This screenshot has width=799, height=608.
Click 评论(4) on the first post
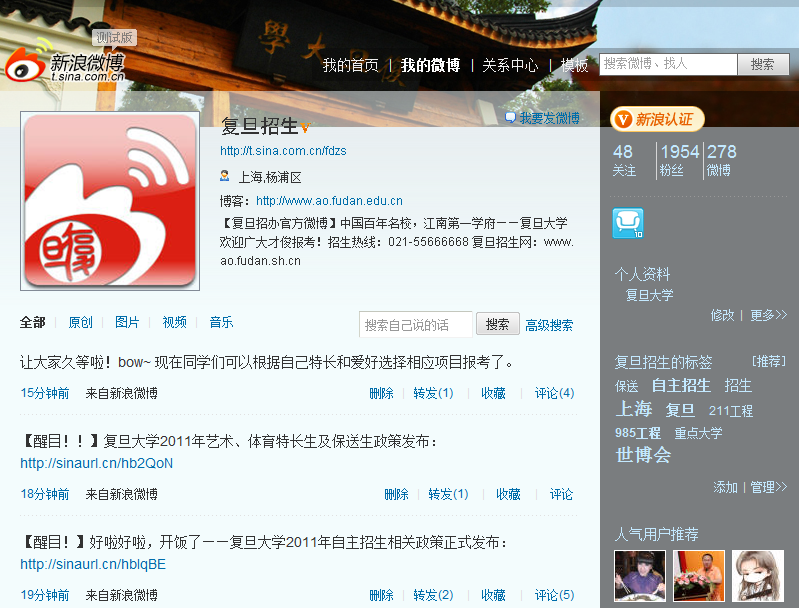coord(554,393)
